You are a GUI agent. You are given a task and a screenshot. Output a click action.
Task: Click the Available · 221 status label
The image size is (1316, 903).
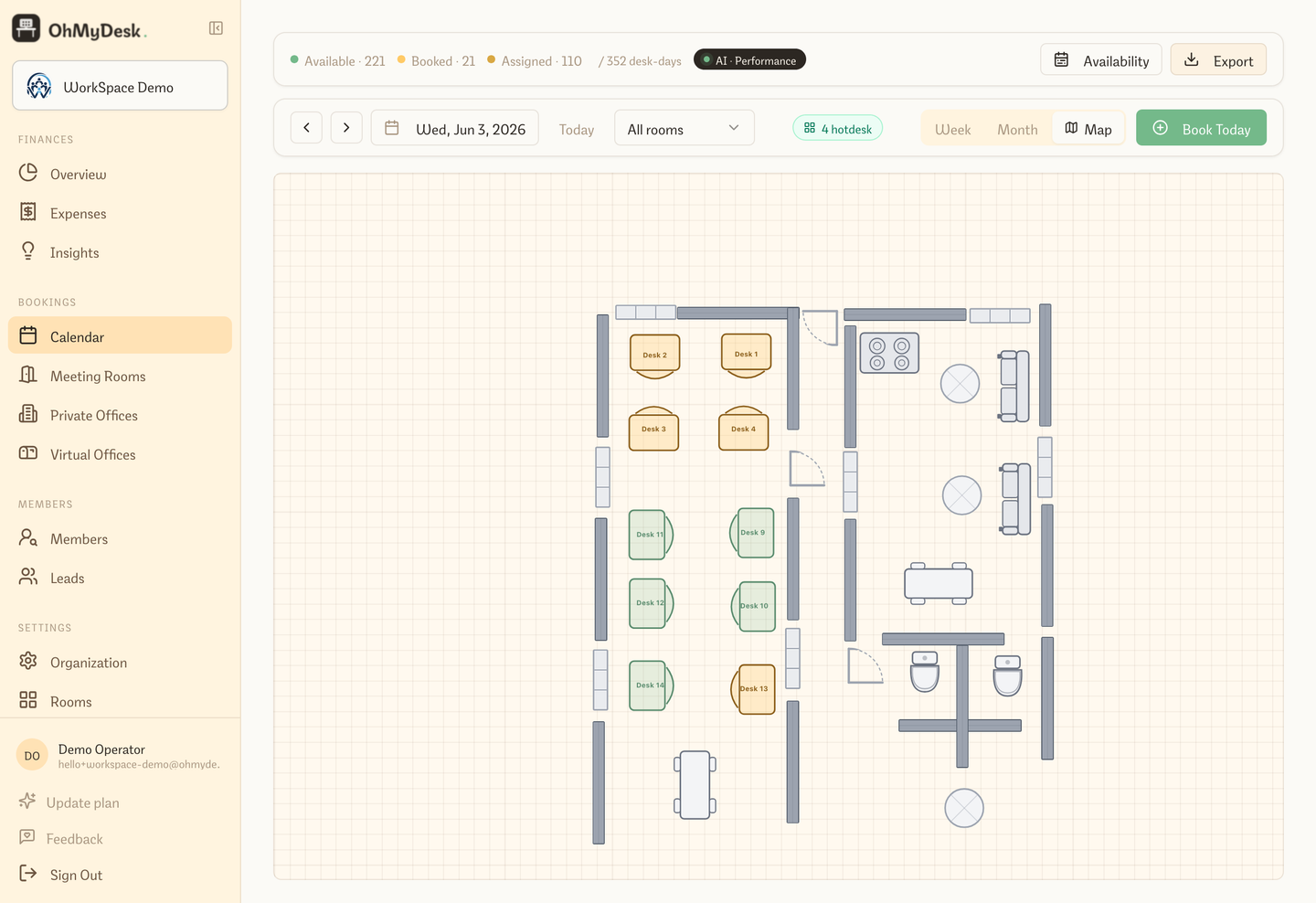pyautogui.click(x=337, y=60)
